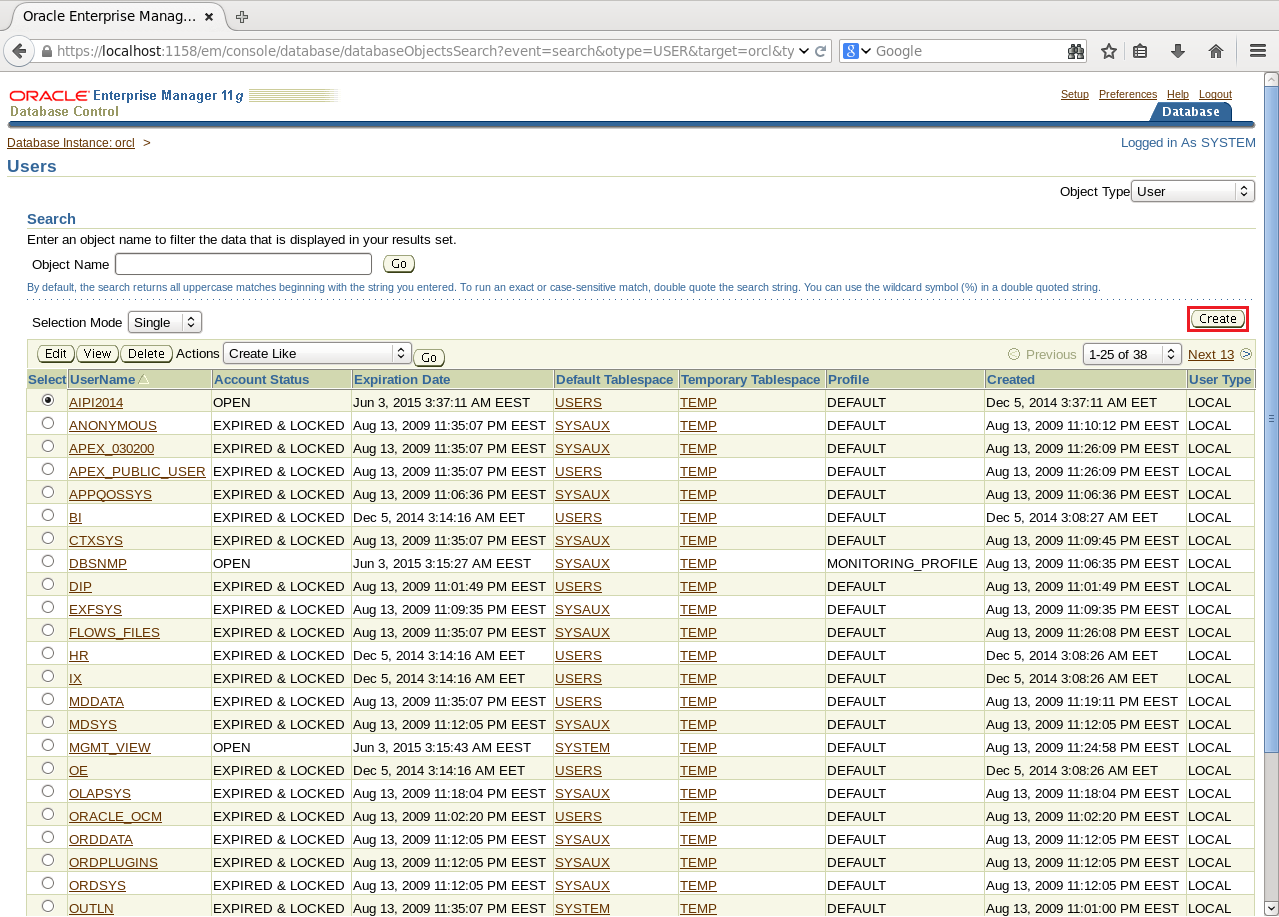This screenshot has width=1279, height=917.
Task: Open the Actions Create Like dropdown
Action: pyautogui.click(x=317, y=353)
